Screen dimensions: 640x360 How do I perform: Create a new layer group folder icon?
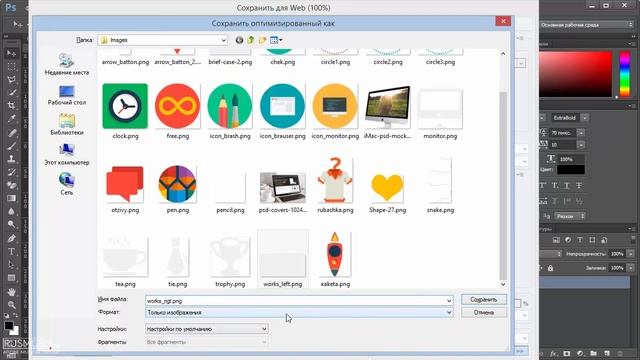pyautogui.click(x=593, y=353)
